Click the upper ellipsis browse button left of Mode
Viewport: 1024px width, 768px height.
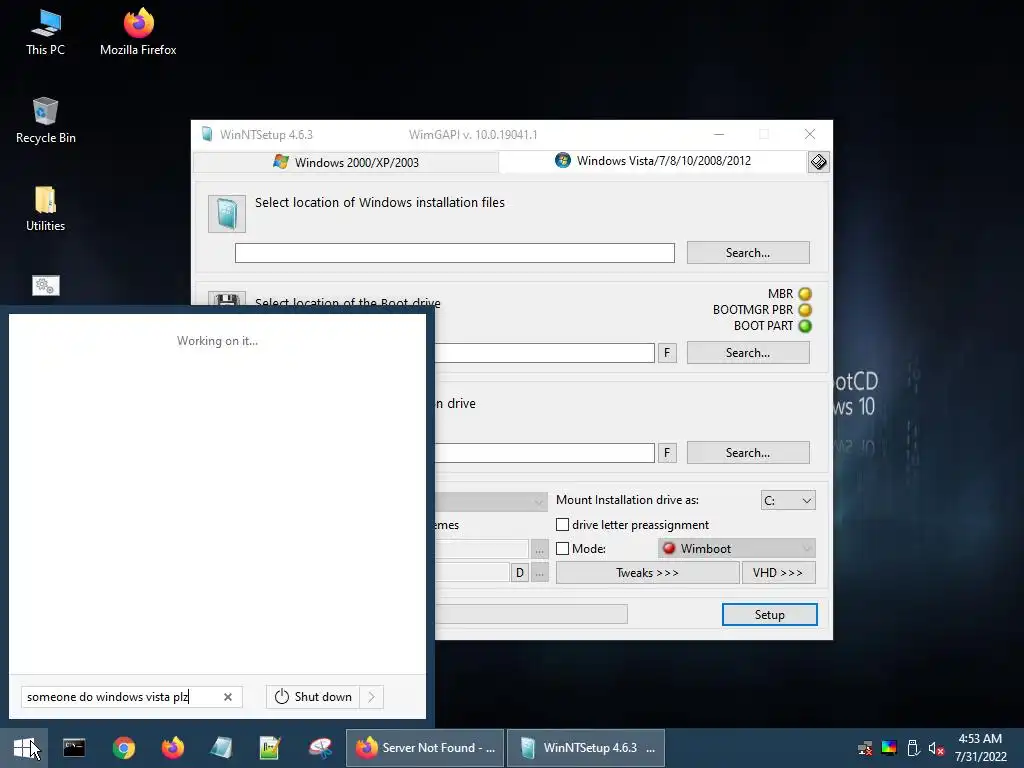pyautogui.click(x=539, y=549)
